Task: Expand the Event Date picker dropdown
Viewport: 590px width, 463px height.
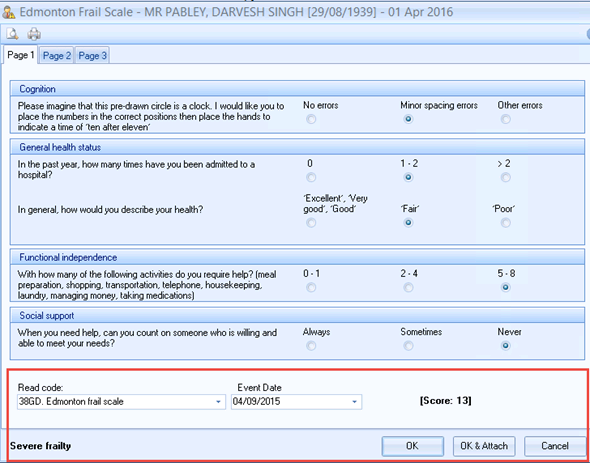Action: tap(354, 402)
